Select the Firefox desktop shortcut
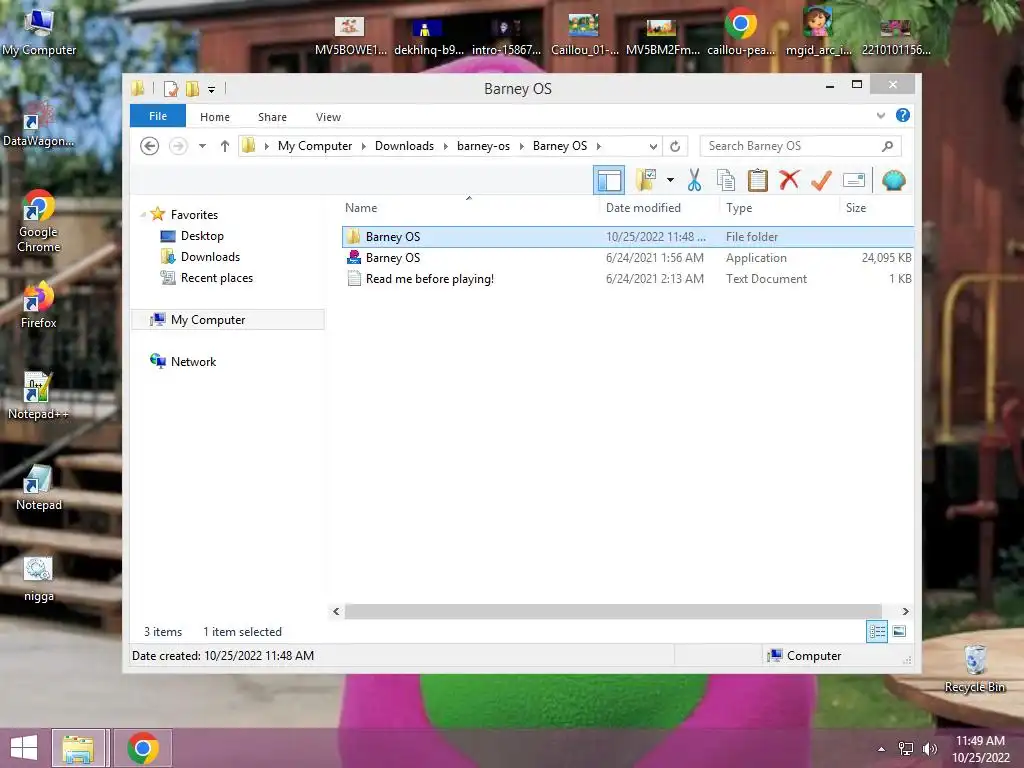The image size is (1024, 768). pyautogui.click(x=38, y=305)
